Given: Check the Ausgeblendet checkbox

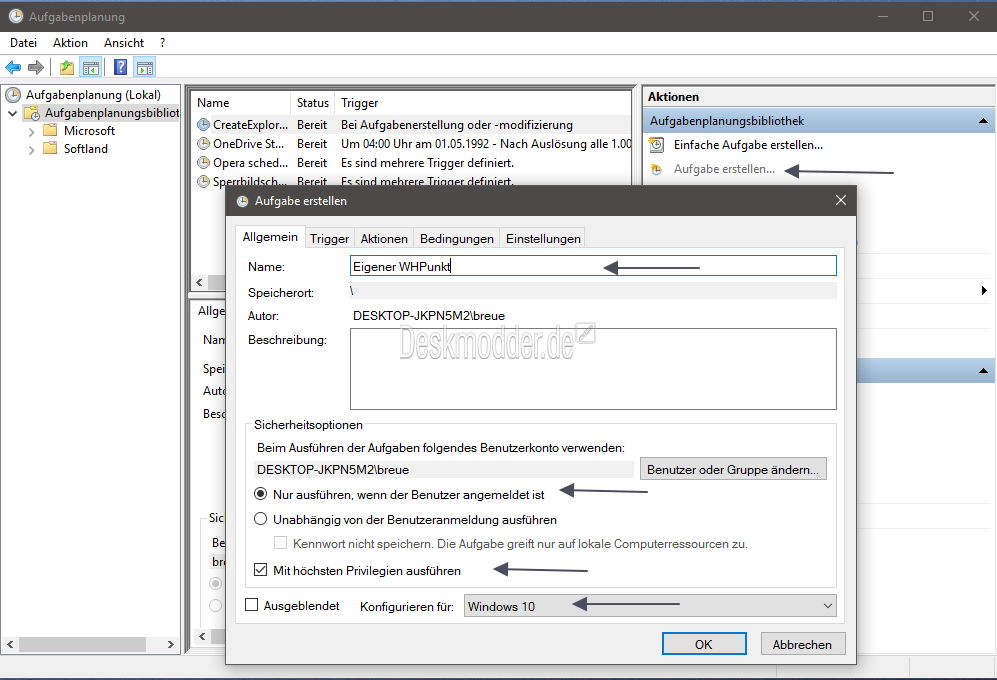Looking at the screenshot, I should tap(252, 605).
